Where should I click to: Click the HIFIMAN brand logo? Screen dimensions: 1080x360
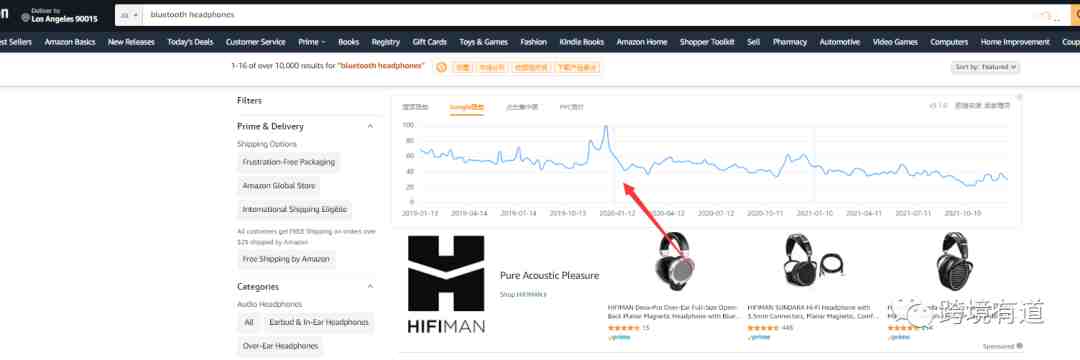point(446,284)
